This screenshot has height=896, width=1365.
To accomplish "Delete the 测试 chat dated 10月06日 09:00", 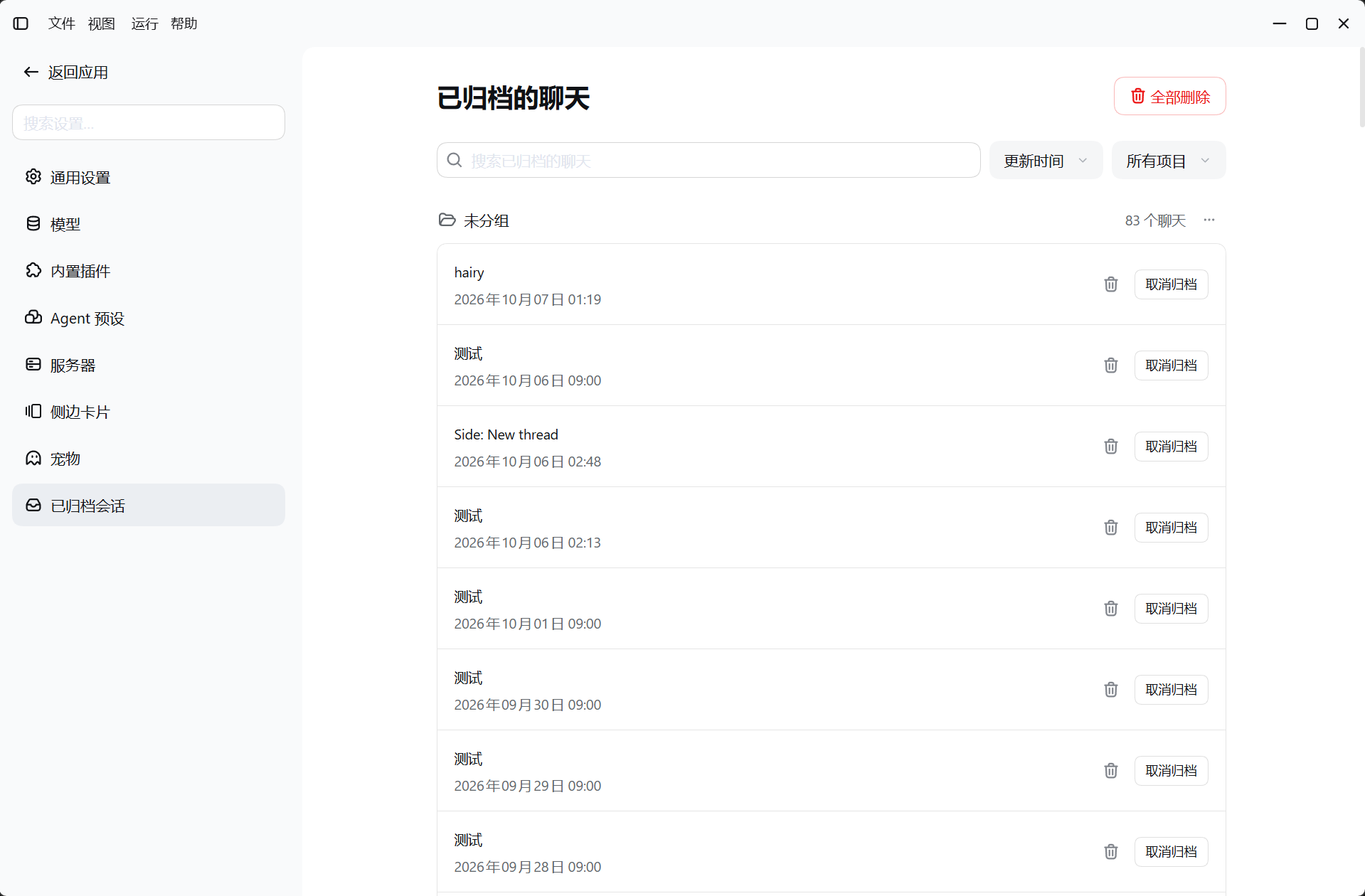I will [1110, 366].
